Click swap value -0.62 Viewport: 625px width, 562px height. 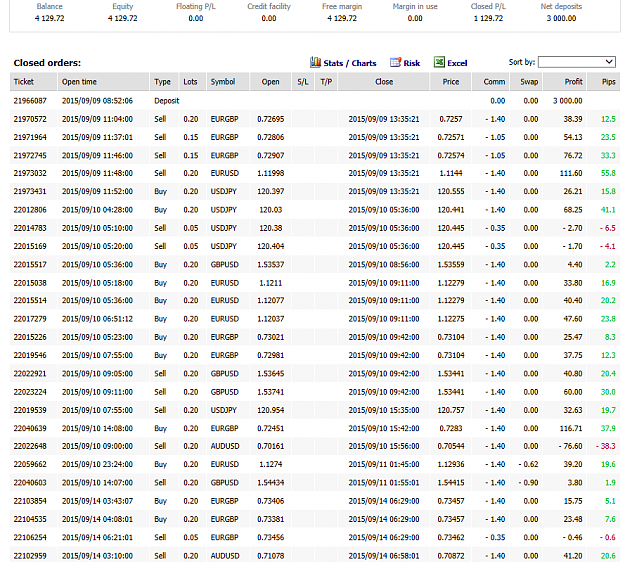(x=529, y=464)
